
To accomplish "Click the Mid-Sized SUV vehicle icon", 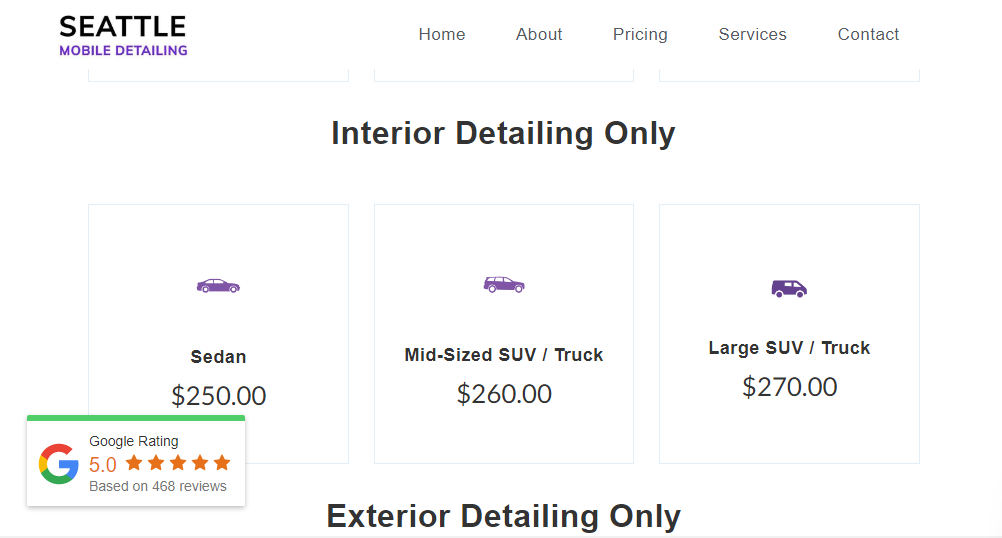I will tap(504, 284).
